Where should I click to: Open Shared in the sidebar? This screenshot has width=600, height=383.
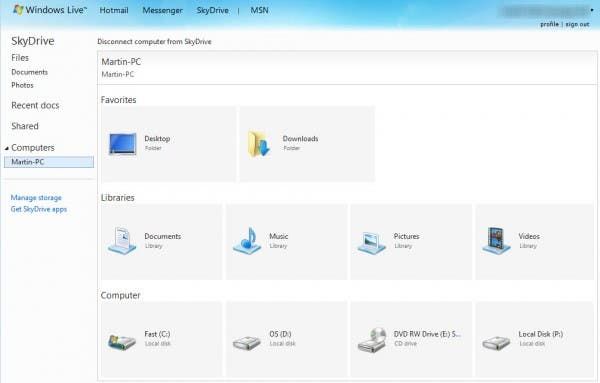pyautogui.click(x=25, y=126)
